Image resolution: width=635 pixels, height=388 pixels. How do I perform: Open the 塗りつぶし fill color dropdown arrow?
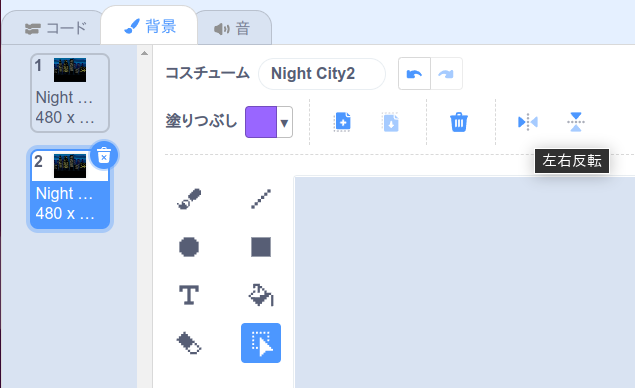[284, 122]
